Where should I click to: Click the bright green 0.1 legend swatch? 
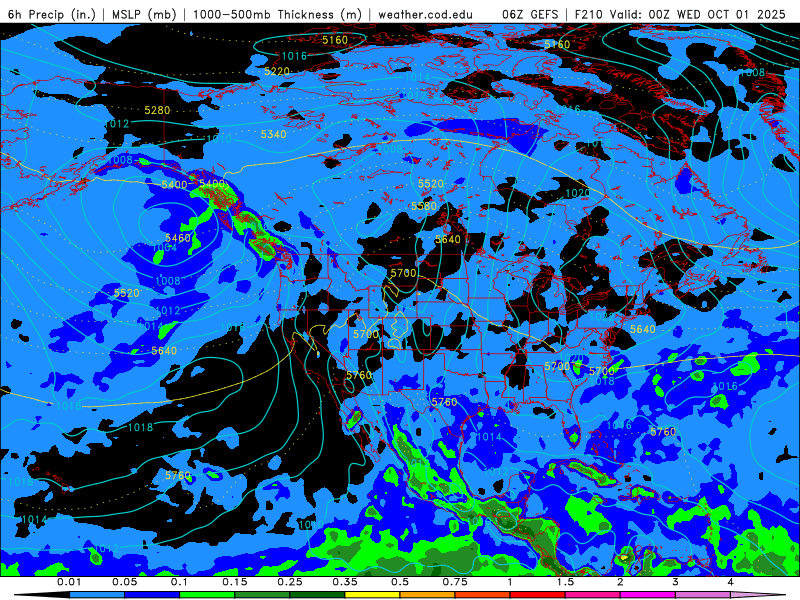click(207, 595)
